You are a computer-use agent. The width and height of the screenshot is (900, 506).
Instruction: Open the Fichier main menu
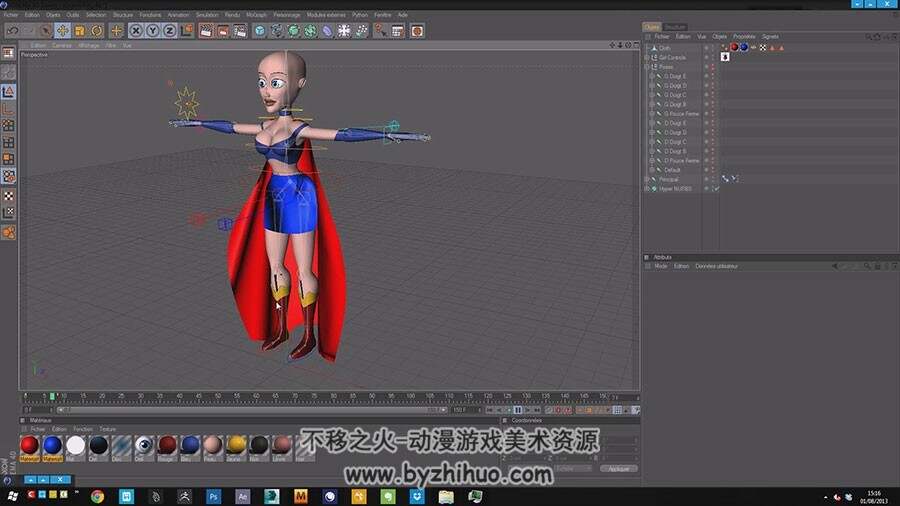pos(11,15)
